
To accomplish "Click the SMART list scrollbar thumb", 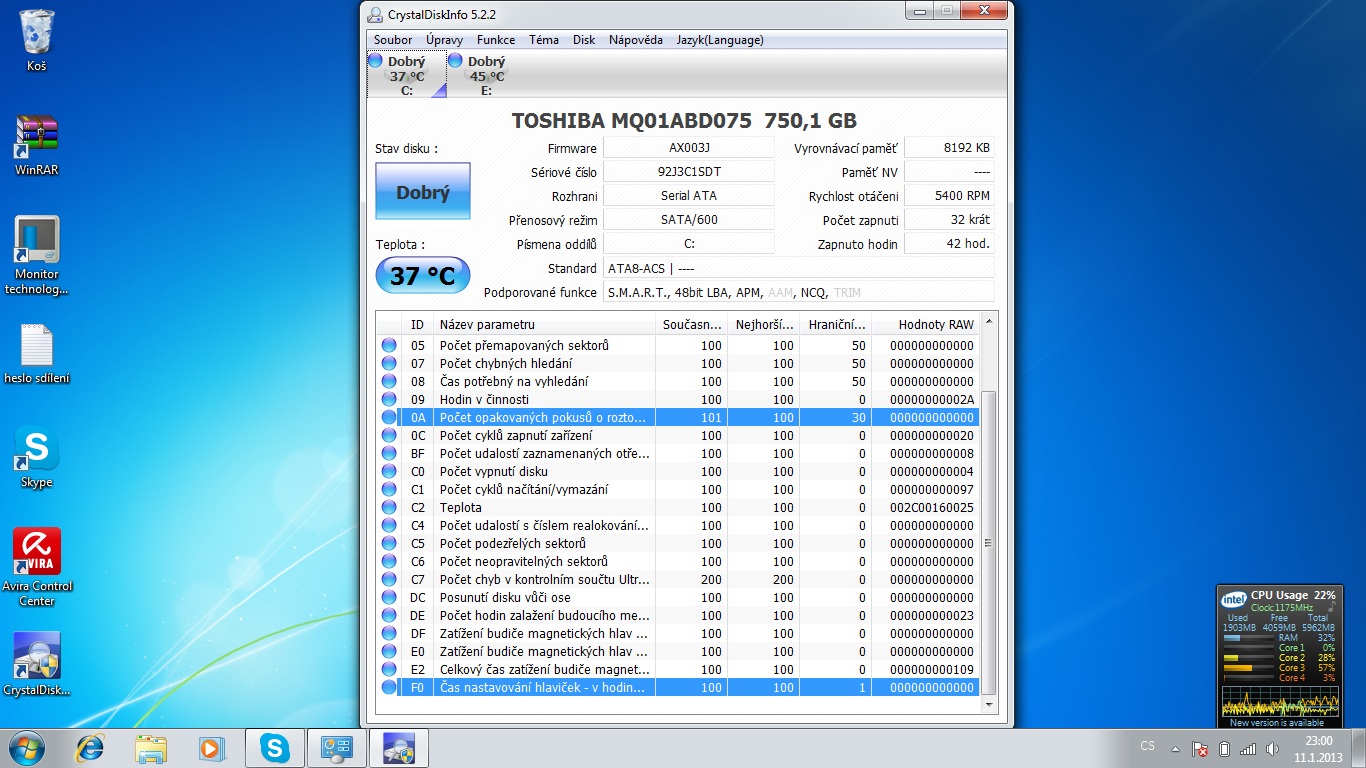I will 989,543.
